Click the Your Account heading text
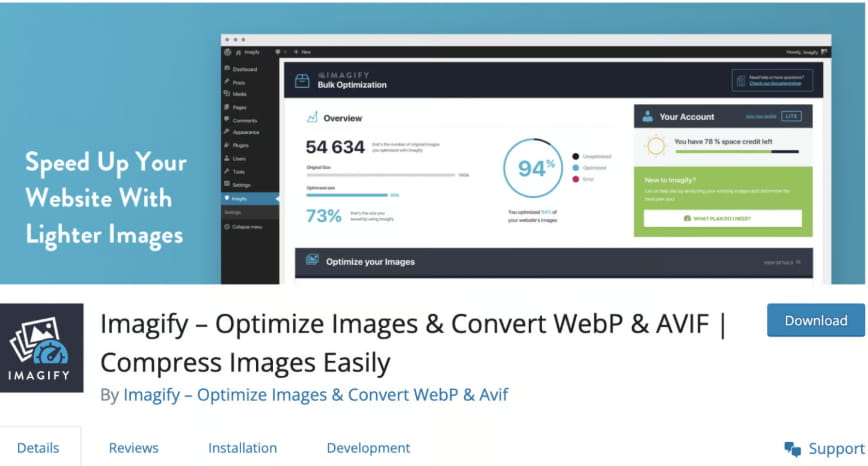Image resolution: width=868 pixels, height=466 pixels. 686,117
